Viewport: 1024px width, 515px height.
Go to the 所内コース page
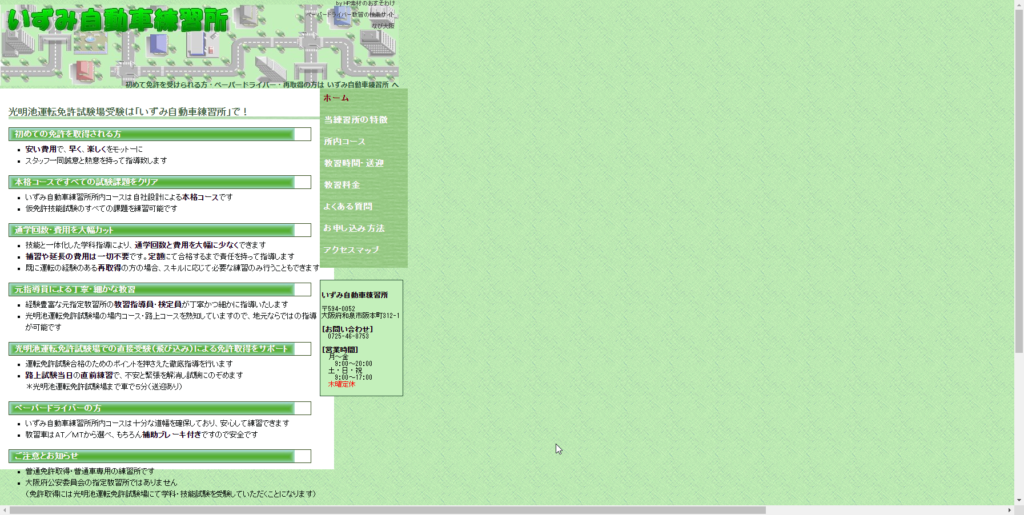[344, 142]
